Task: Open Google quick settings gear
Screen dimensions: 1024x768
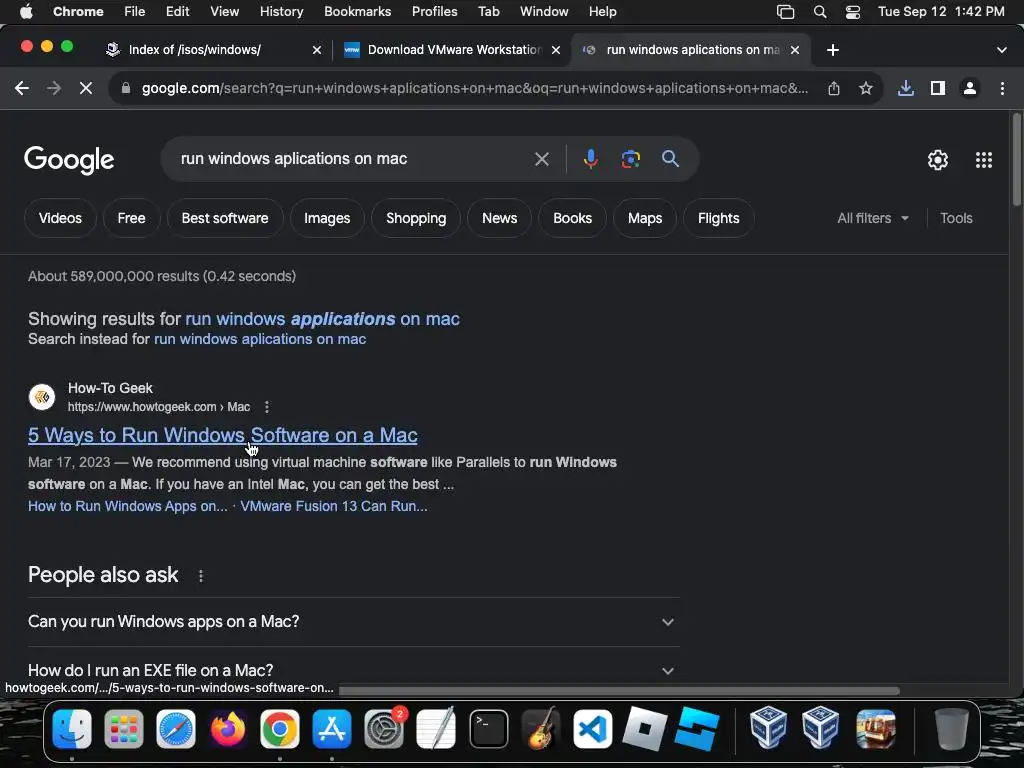Action: (x=938, y=160)
